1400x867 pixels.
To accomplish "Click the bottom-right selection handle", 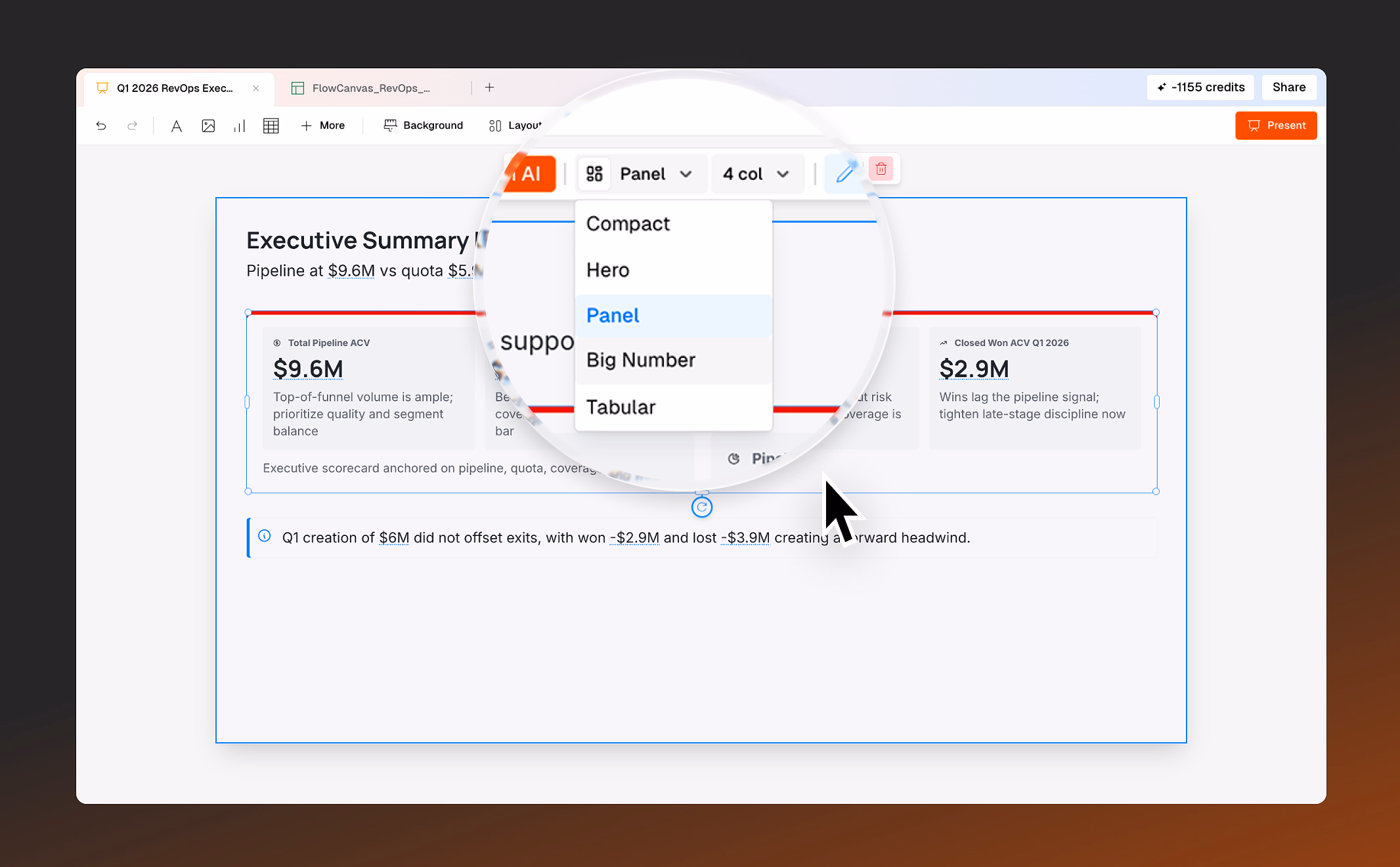I will point(1156,491).
